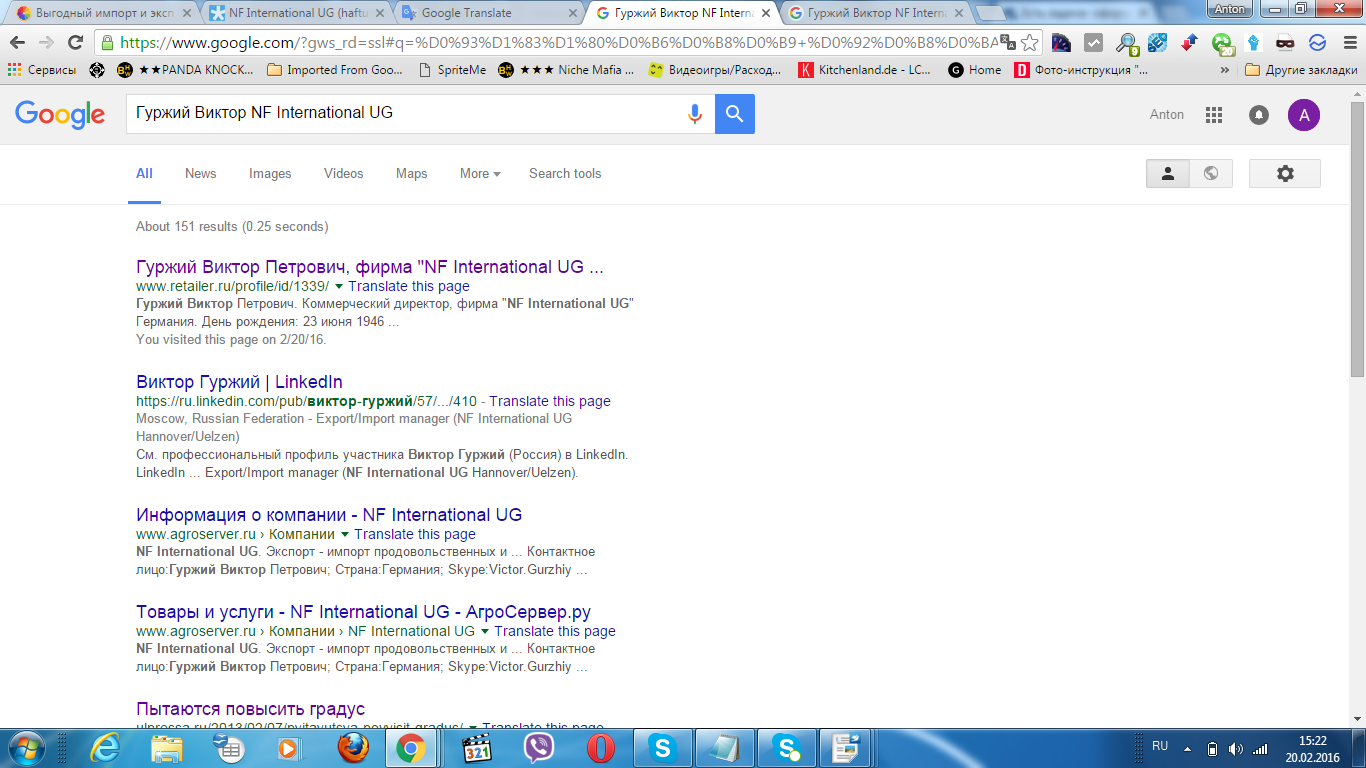The height and width of the screenshot is (768, 1366).
Task: Open the account avatar with letter A
Action: (x=1303, y=115)
